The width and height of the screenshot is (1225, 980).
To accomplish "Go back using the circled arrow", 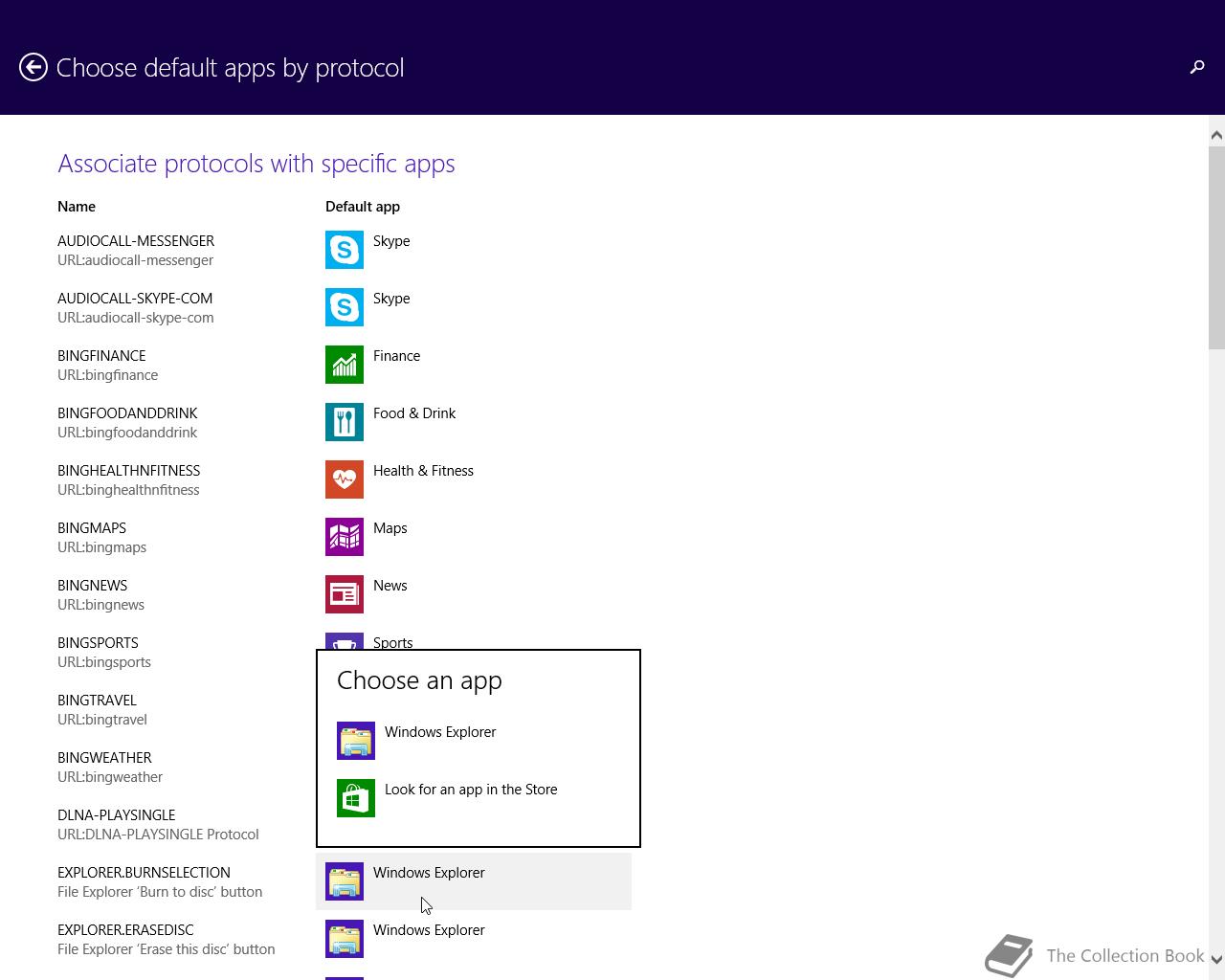I will pos(33,67).
